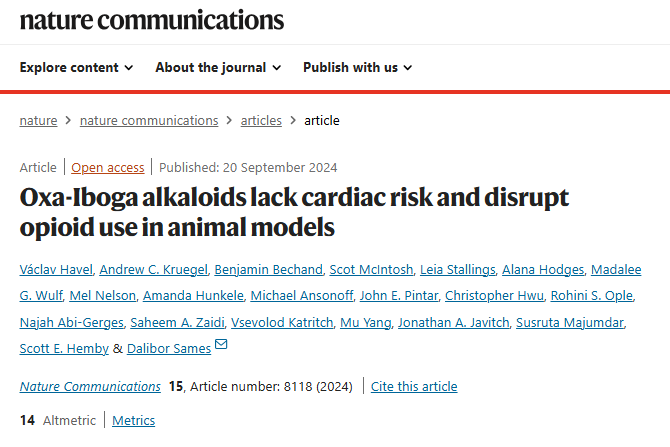Click the nature communications logo
The image size is (670, 447).
pyautogui.click(x=152, y=20)
